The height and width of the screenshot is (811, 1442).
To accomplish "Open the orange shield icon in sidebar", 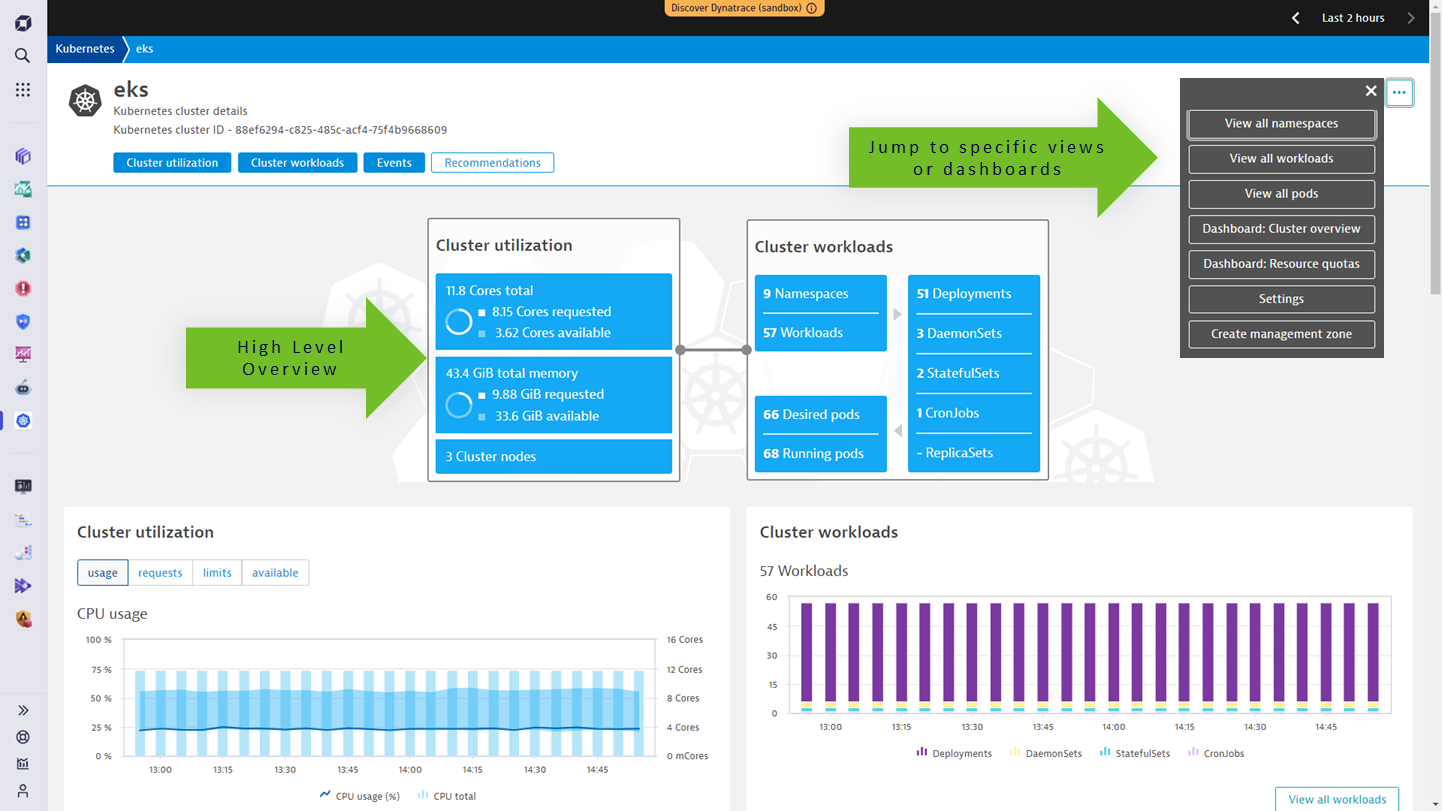I will (x=22, y=619).
